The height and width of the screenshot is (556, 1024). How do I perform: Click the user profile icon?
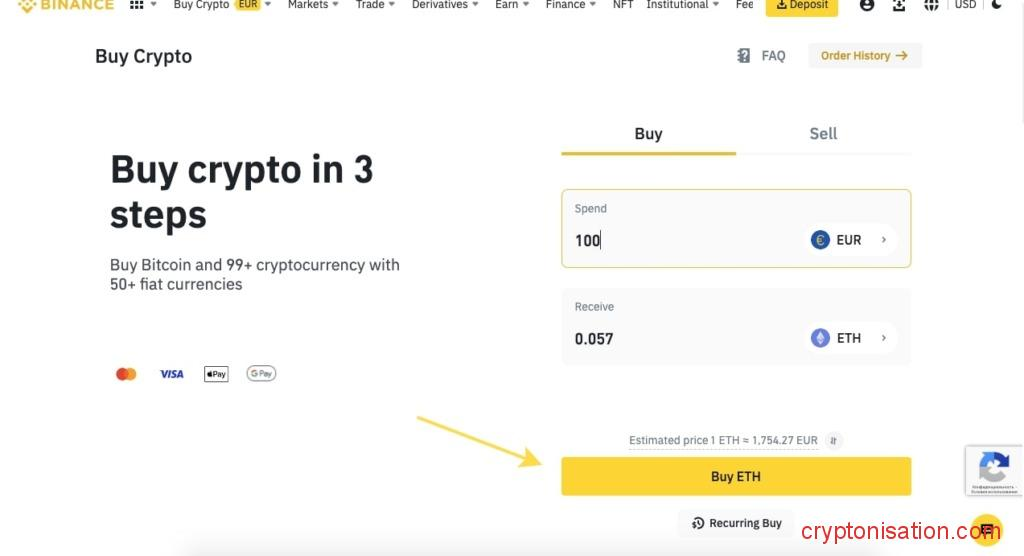pyautogui.click(x=867, y=5)
